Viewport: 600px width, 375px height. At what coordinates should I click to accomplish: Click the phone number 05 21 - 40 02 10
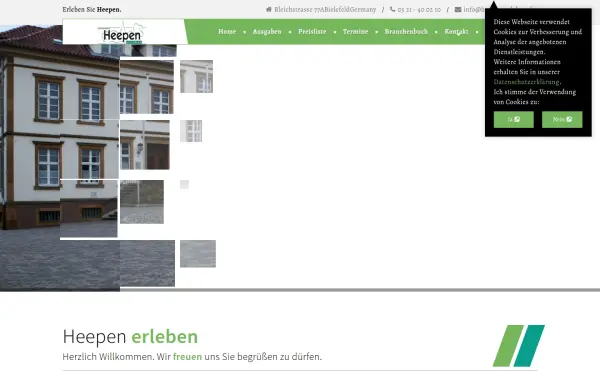click(419, 10)
